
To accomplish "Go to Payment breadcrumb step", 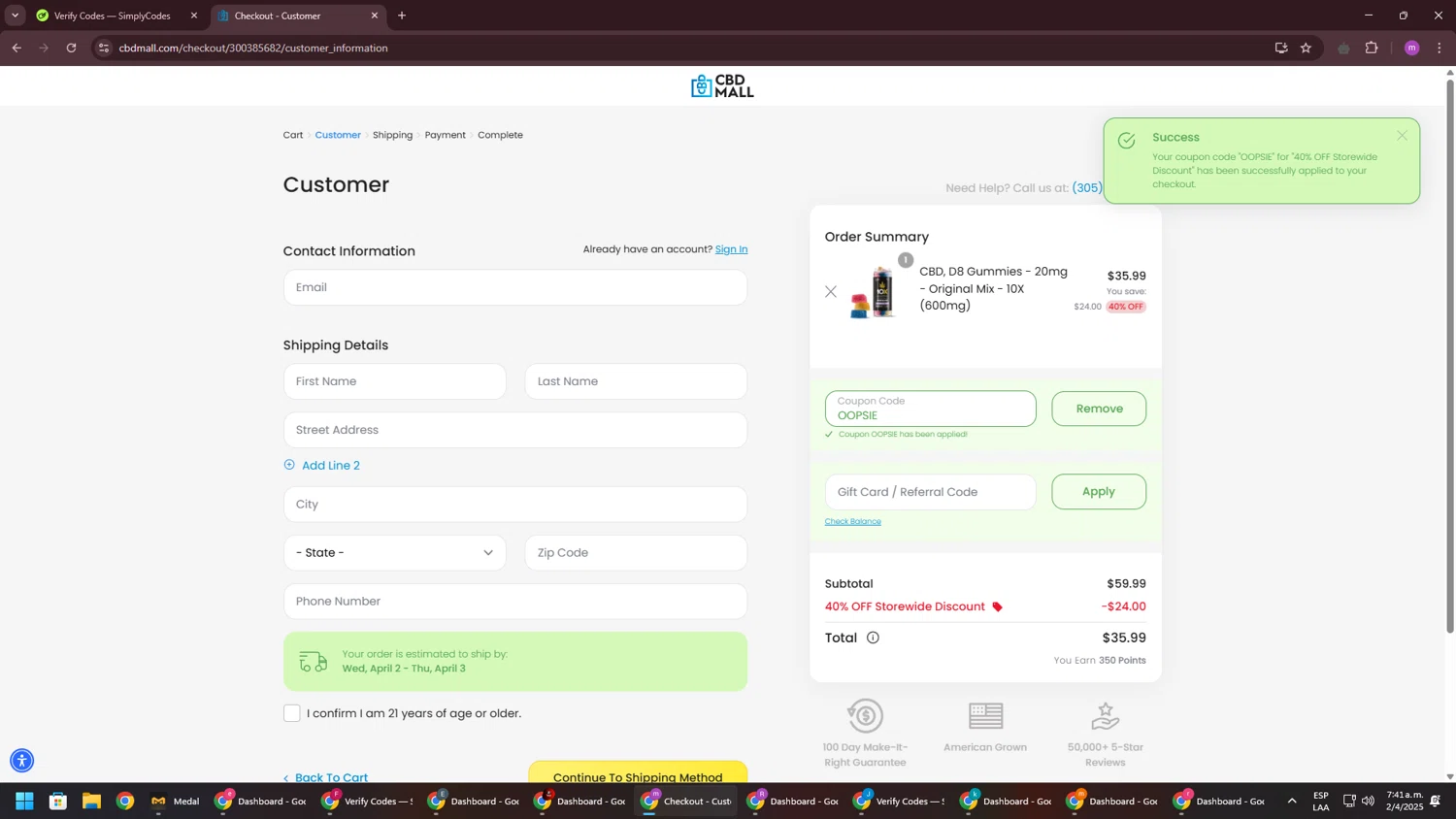I will pyautogui.click(x=445, y=135).
